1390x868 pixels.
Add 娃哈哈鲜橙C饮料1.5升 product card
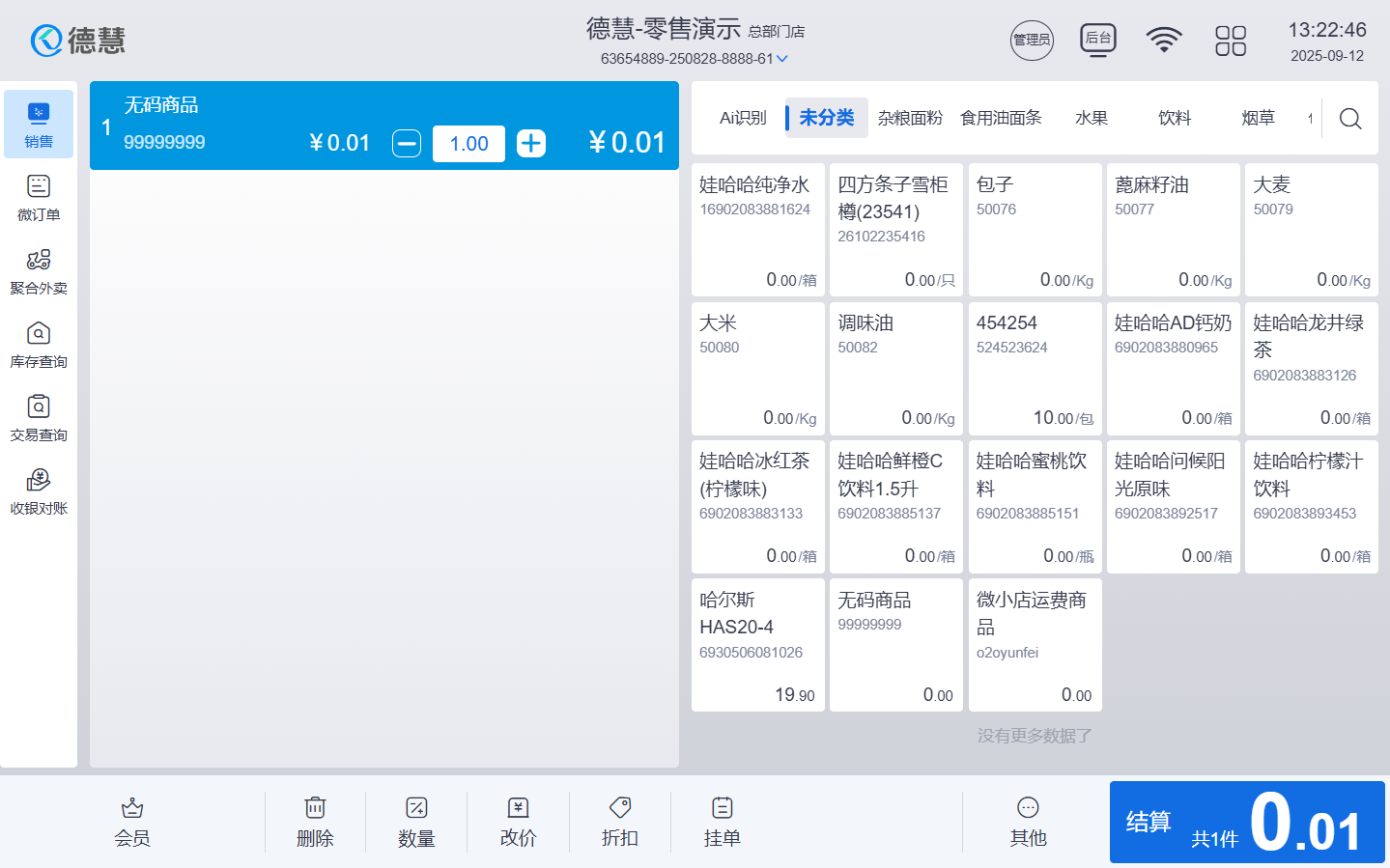(896, 507)
